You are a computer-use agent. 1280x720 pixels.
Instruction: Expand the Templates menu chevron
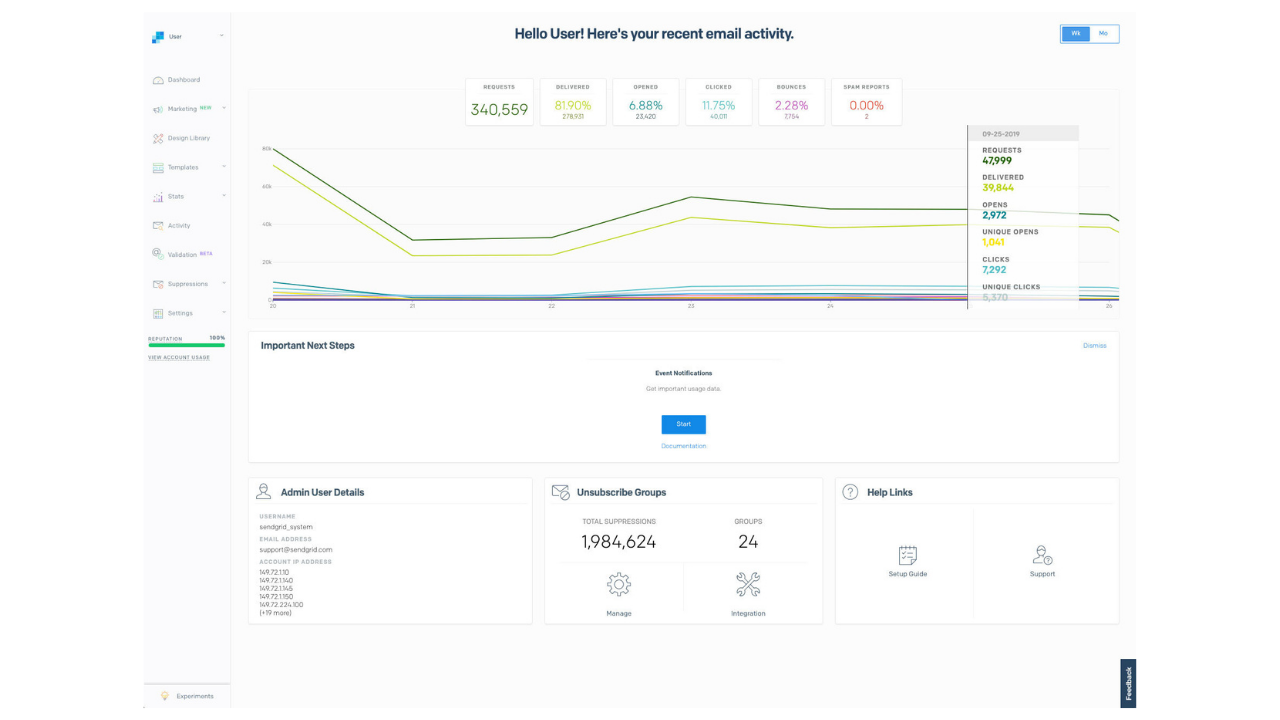click(224, 167)
